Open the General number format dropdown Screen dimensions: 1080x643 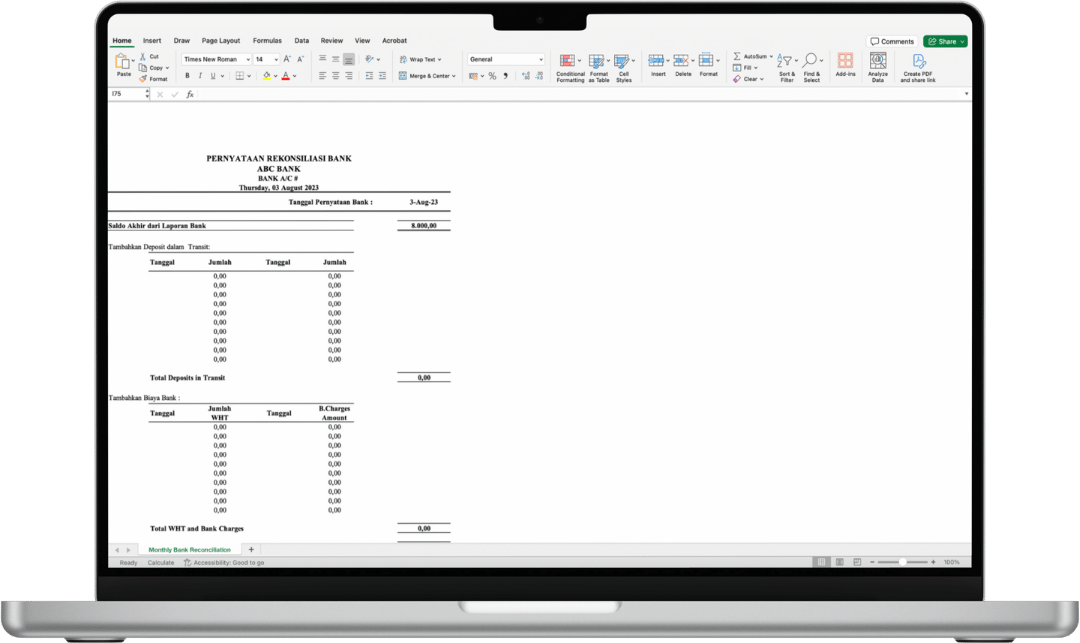pyautogui.click(x=506, y=59)
